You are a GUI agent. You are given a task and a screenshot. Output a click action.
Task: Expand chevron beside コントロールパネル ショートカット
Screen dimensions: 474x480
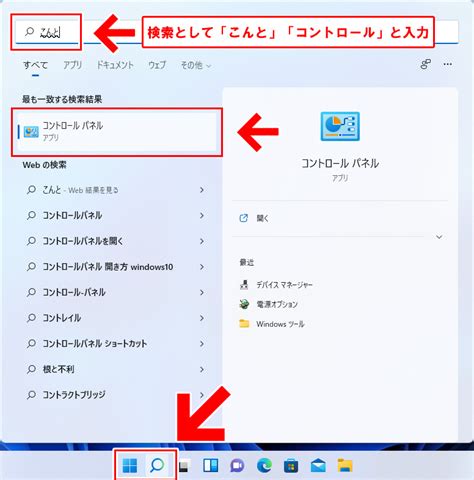[x=202, y=344]
